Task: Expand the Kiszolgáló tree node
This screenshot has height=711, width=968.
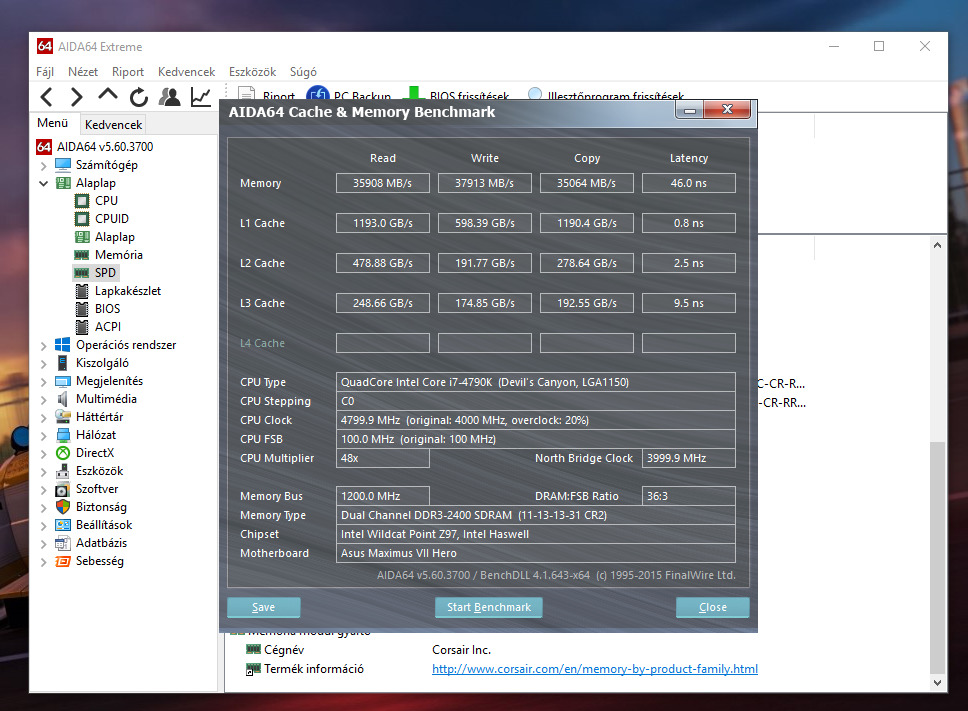Action: 43,364
